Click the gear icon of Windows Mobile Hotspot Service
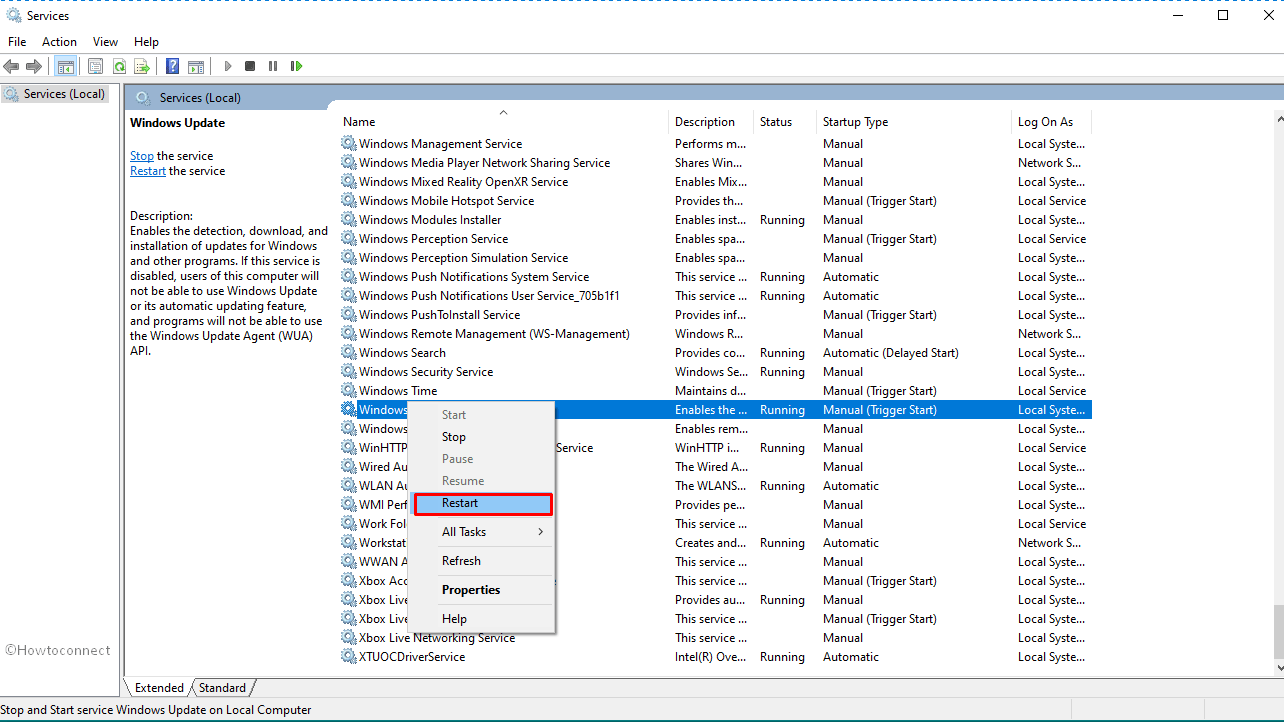Screen dimensions: 1284x722 tap(348, 200)
